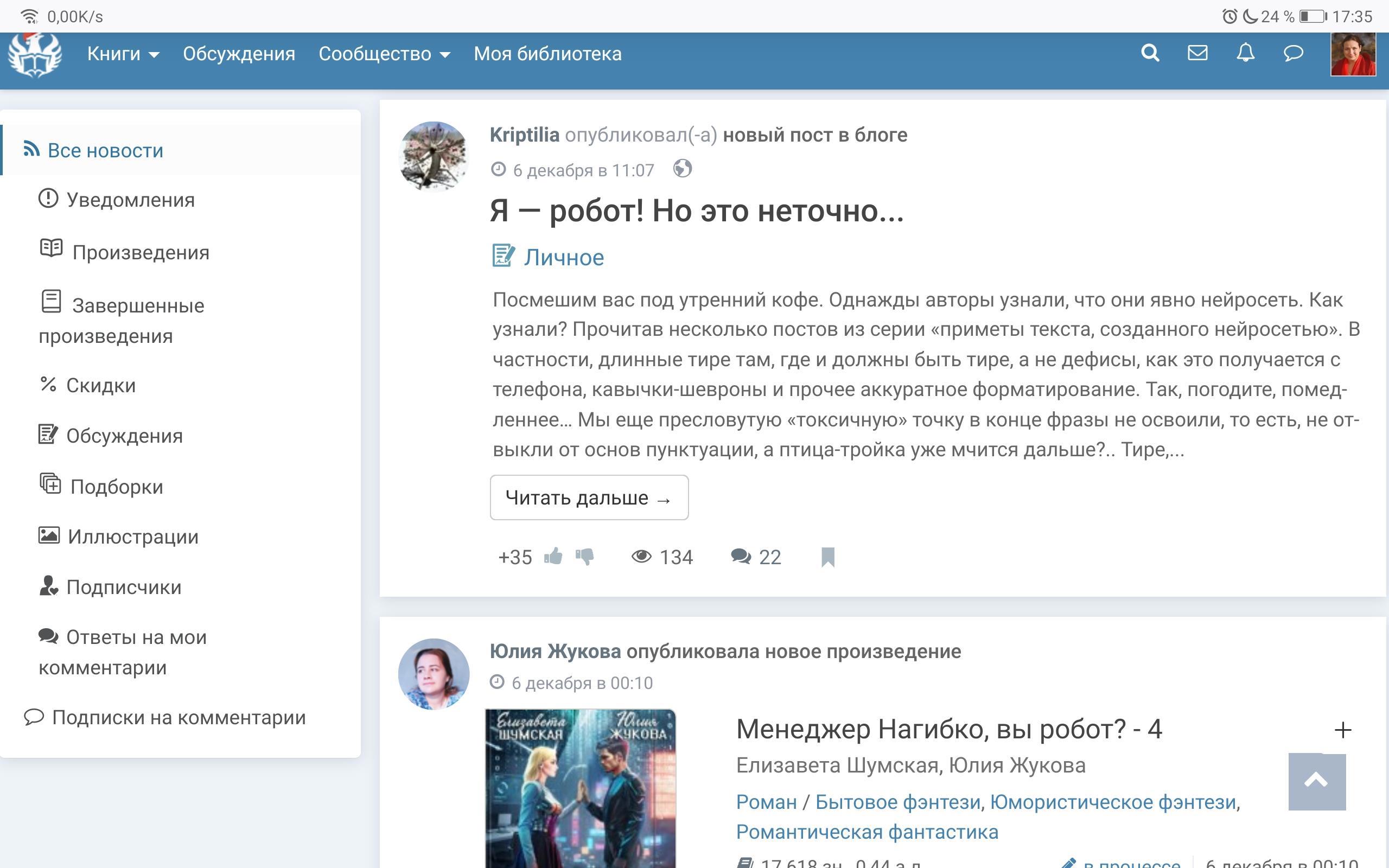Open Моя библиотека in top menu
This screenshot has height=868, width=1389.
click(x=547, y=54)
